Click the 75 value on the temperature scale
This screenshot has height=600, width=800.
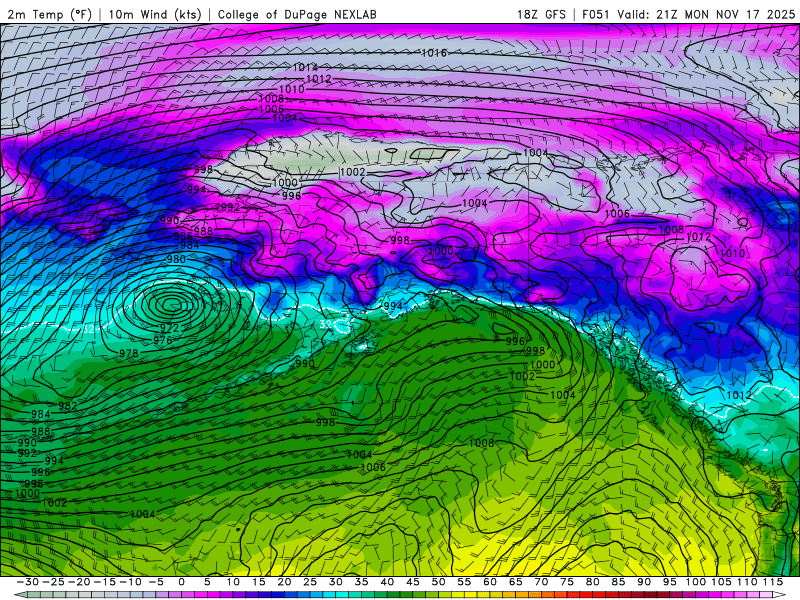pyautogui.click(x=567, y=582)
